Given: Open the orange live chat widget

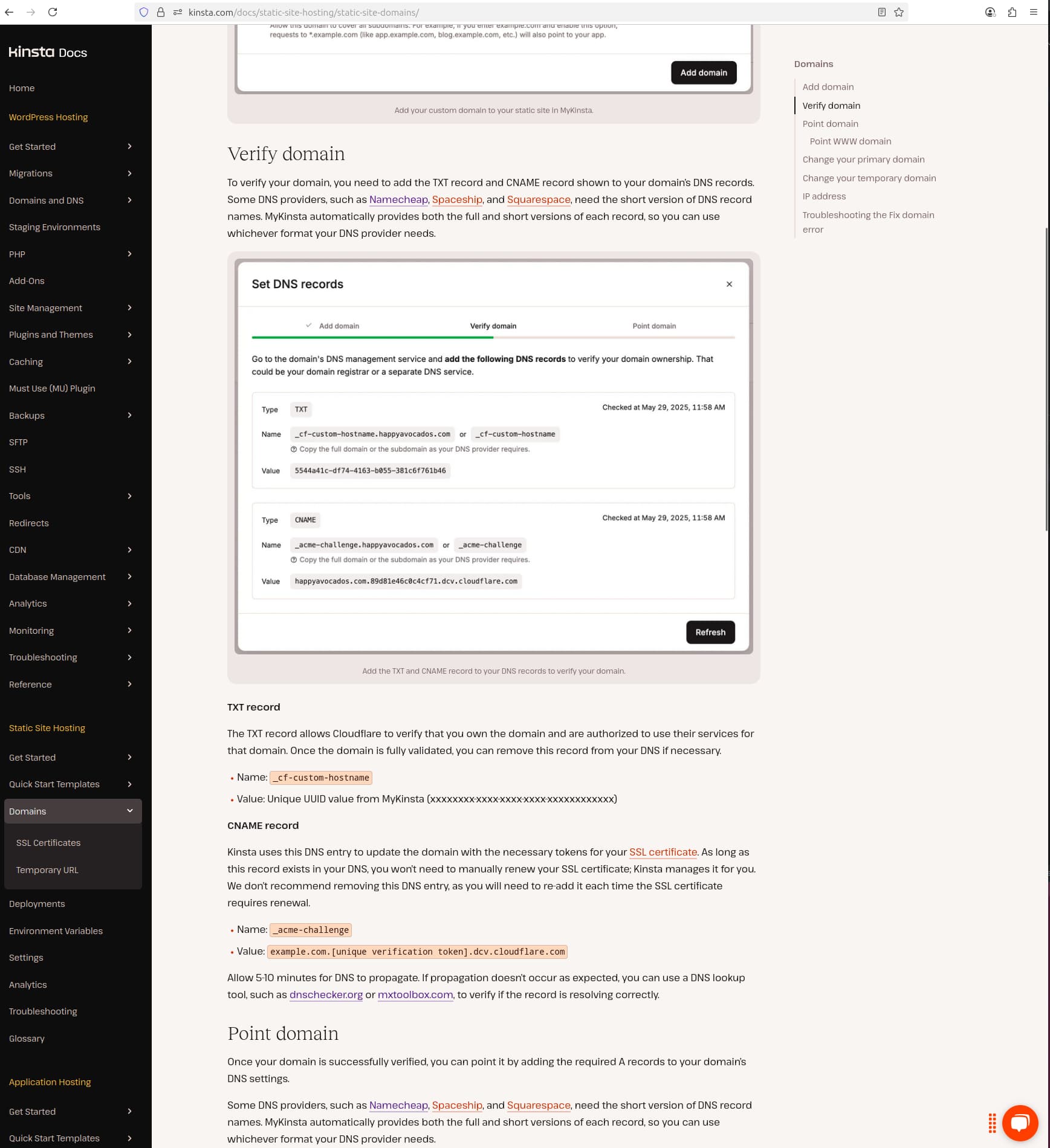Looking at the screenshot, I should coord(1020,1123).
